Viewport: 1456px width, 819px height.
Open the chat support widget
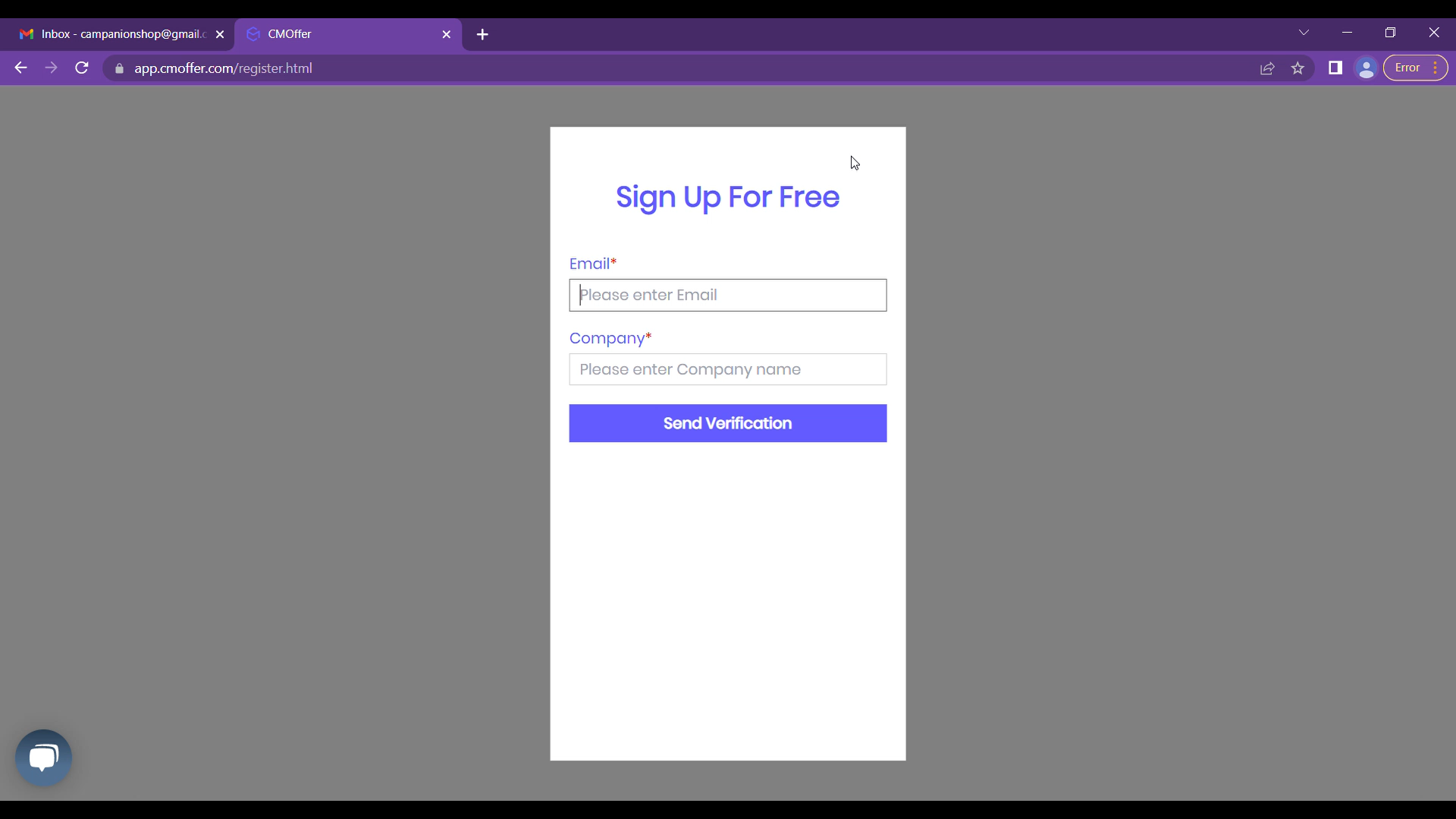point(44,757)
